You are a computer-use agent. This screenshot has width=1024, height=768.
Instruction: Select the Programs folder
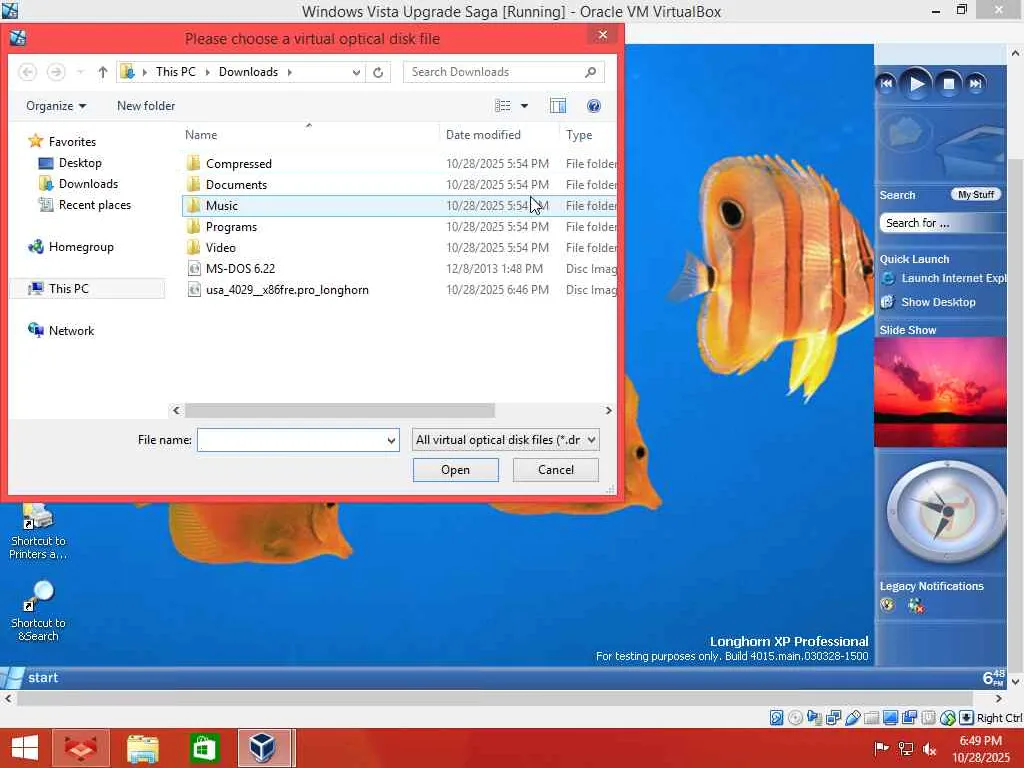(398, 227)
